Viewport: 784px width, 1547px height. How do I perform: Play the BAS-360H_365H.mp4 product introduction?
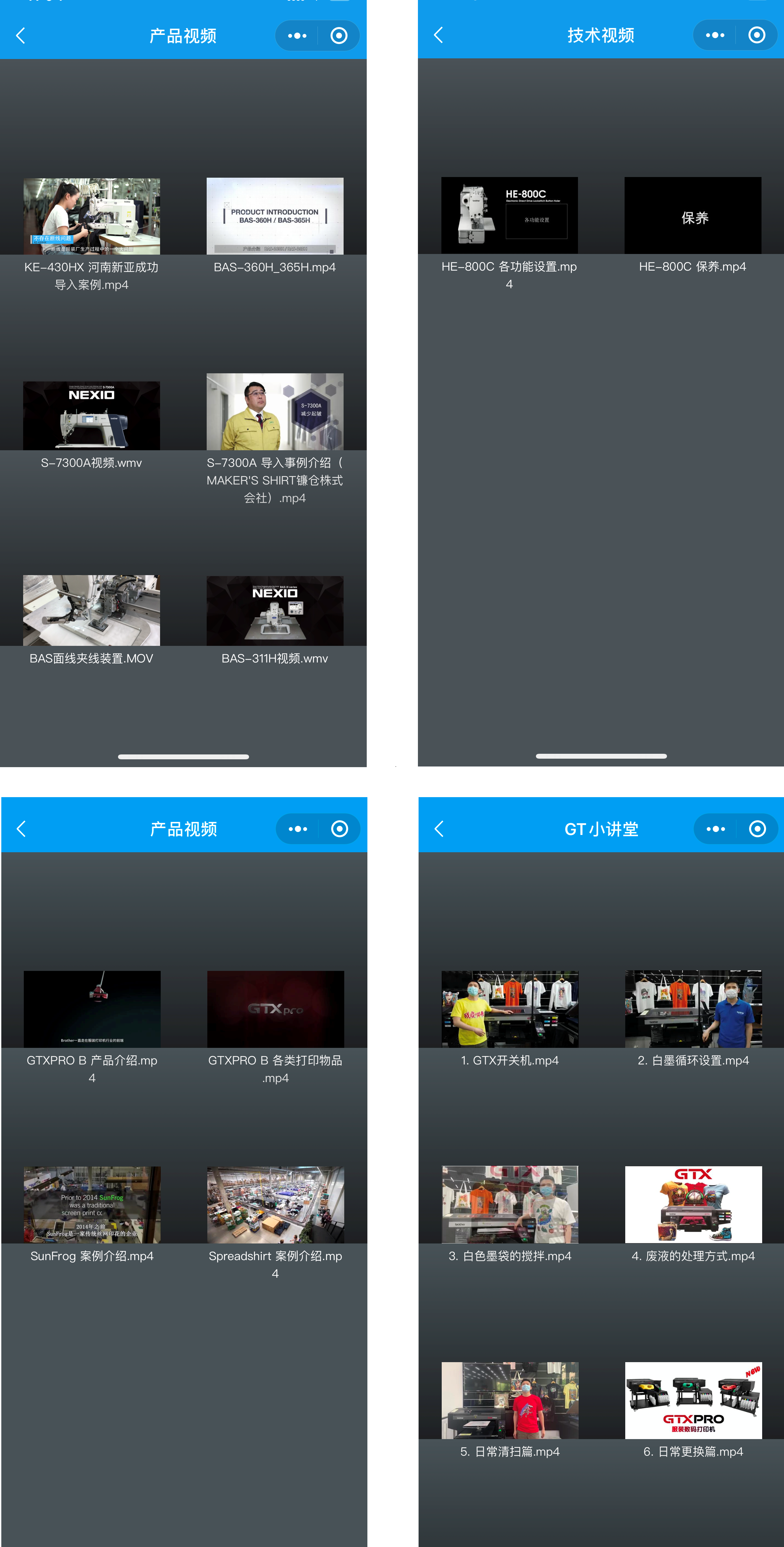[275, 216]
